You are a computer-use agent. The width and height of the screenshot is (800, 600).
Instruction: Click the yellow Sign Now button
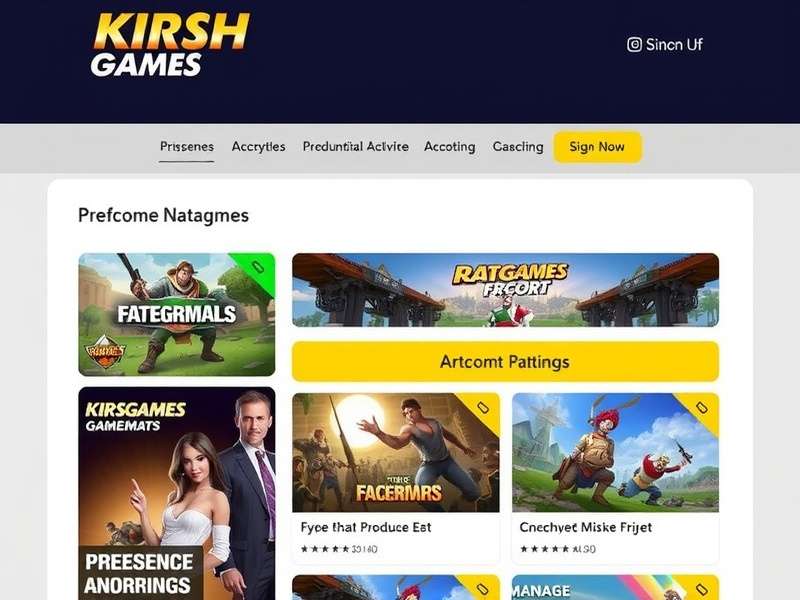click(x=597, y=147)
